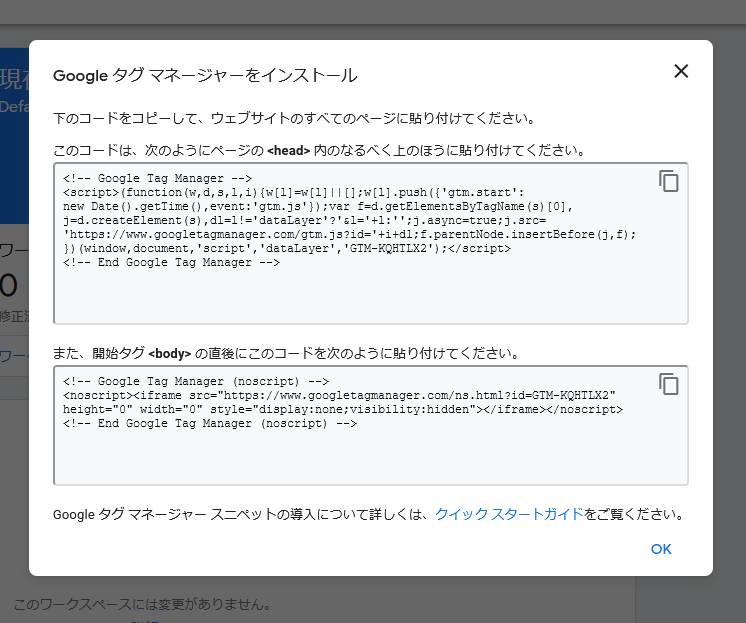
Task: Close the Google Tag Manager install dialog
Action: tap(681, 71)
